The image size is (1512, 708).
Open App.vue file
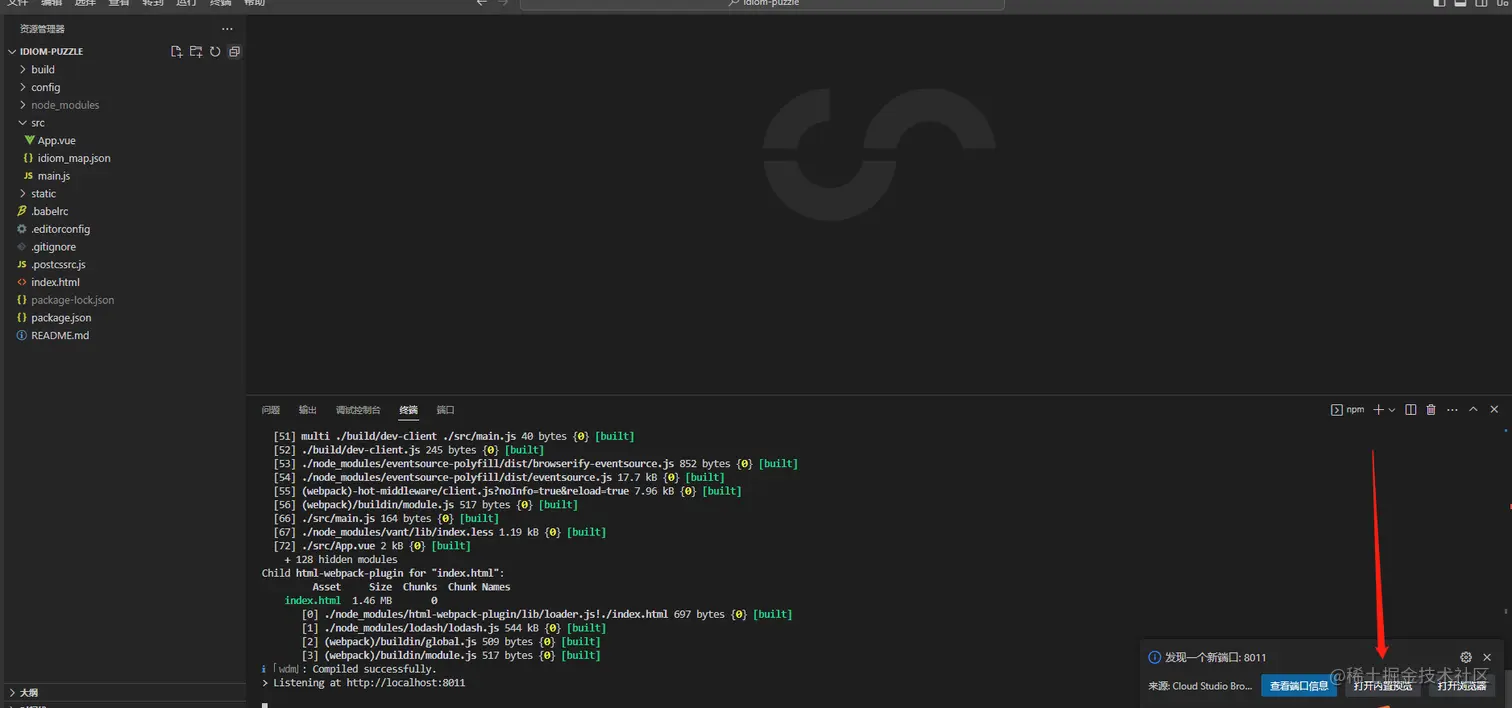(123, 141)
